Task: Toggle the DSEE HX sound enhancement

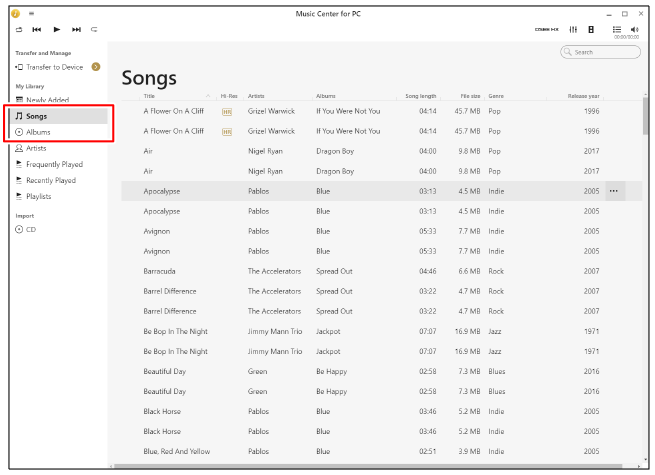Action: coord(547,30)
